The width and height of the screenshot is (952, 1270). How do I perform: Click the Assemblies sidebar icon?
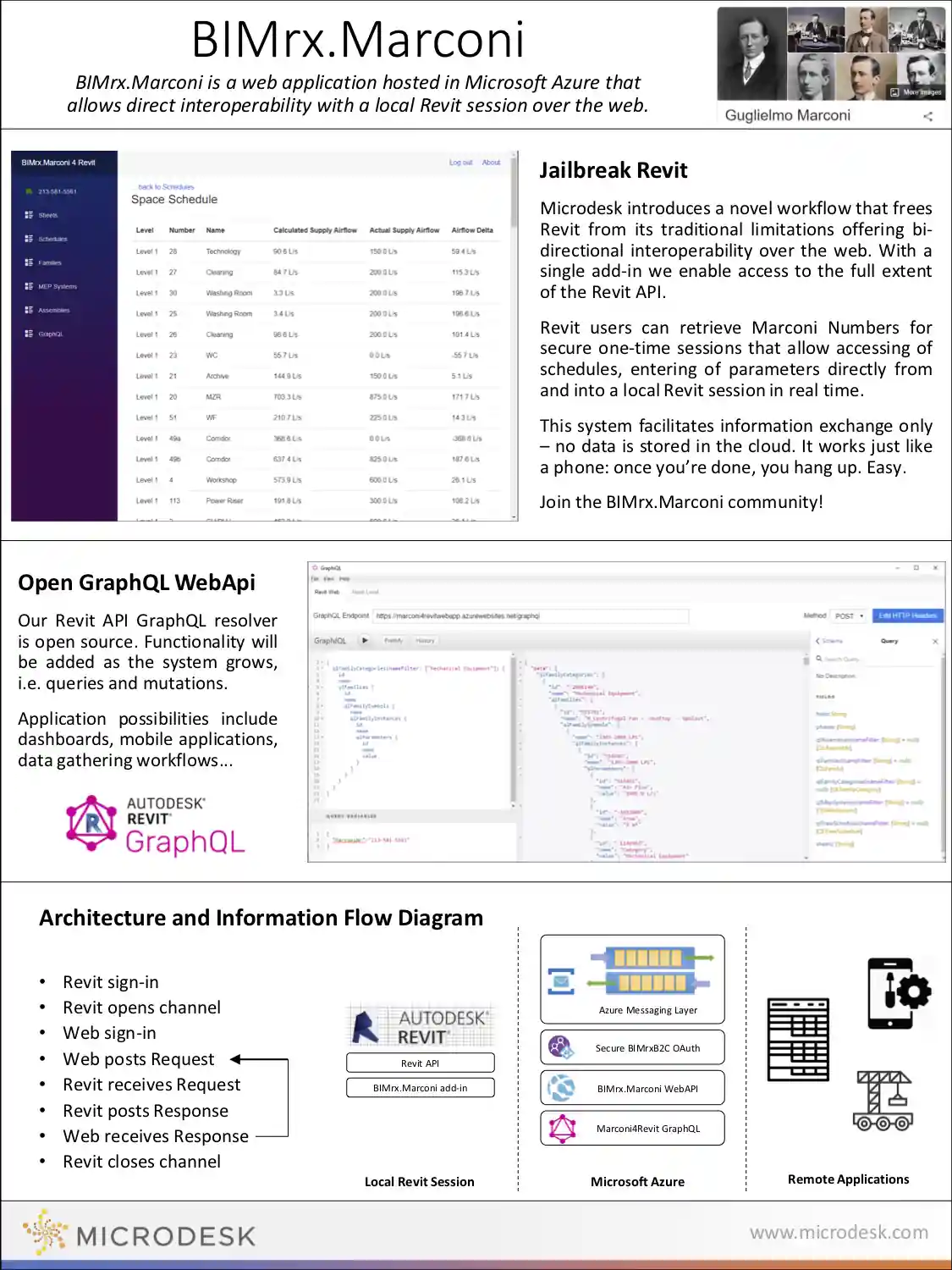(29, 310)
